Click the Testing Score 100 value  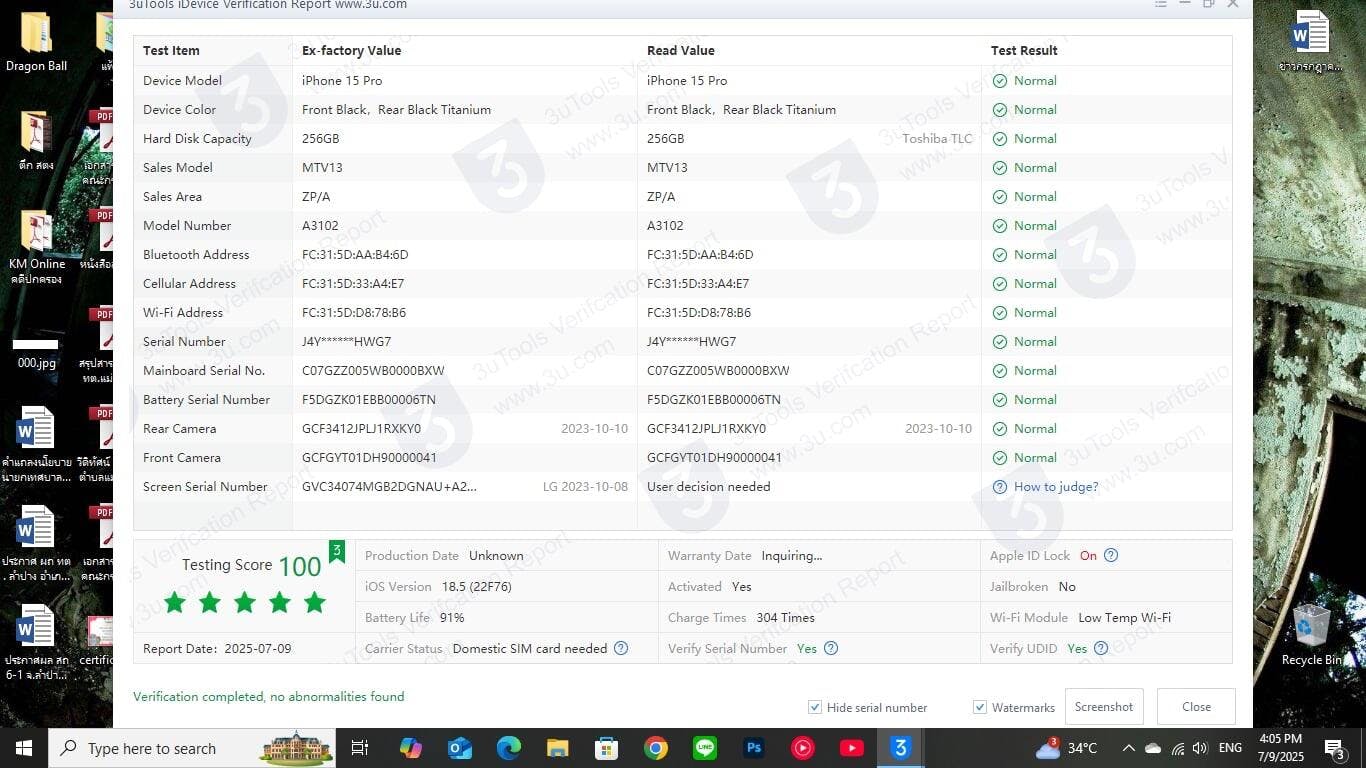[x=299, y=566]
